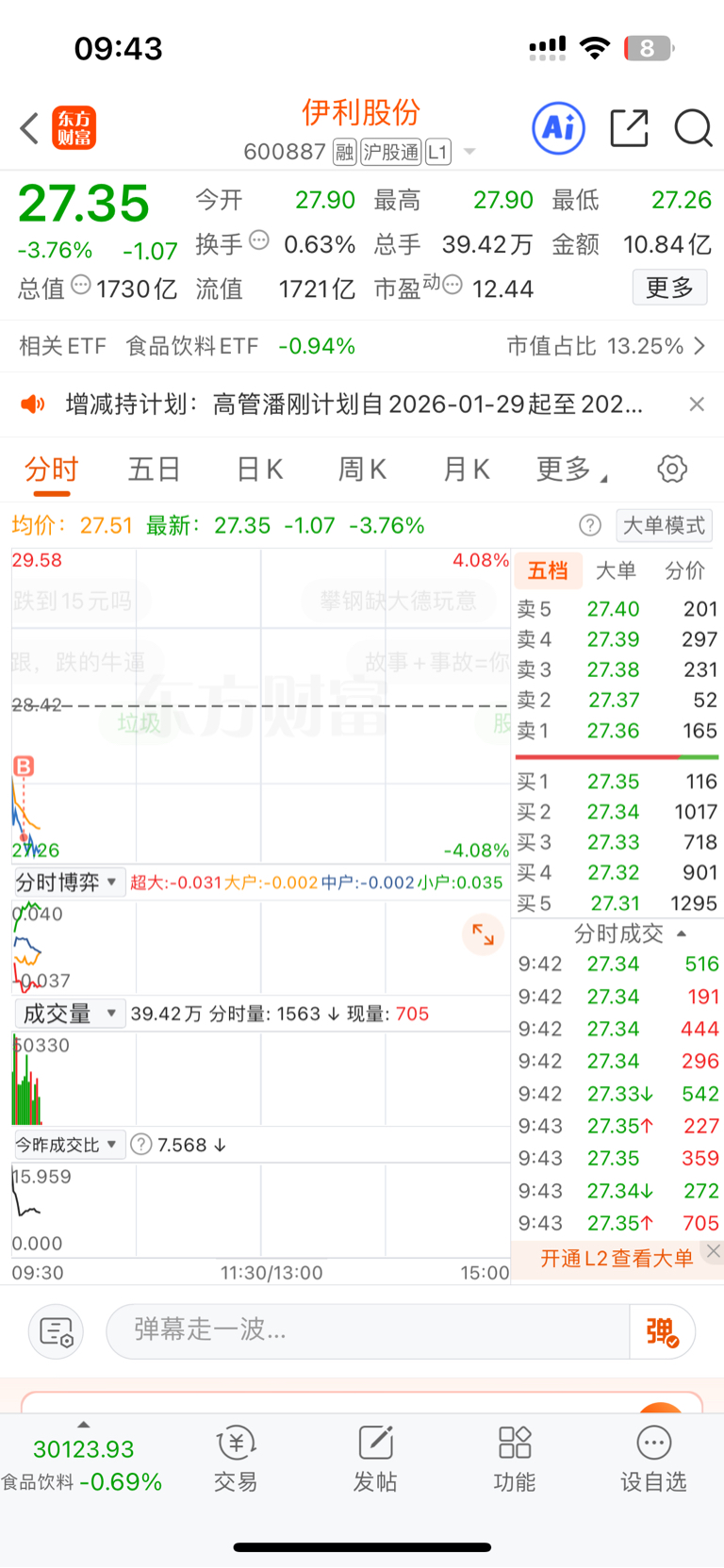Click the 9:43 trade row with volume 705
Image resolution: width=724 pixels, height=1568 pixels.
click(618, 1223)
